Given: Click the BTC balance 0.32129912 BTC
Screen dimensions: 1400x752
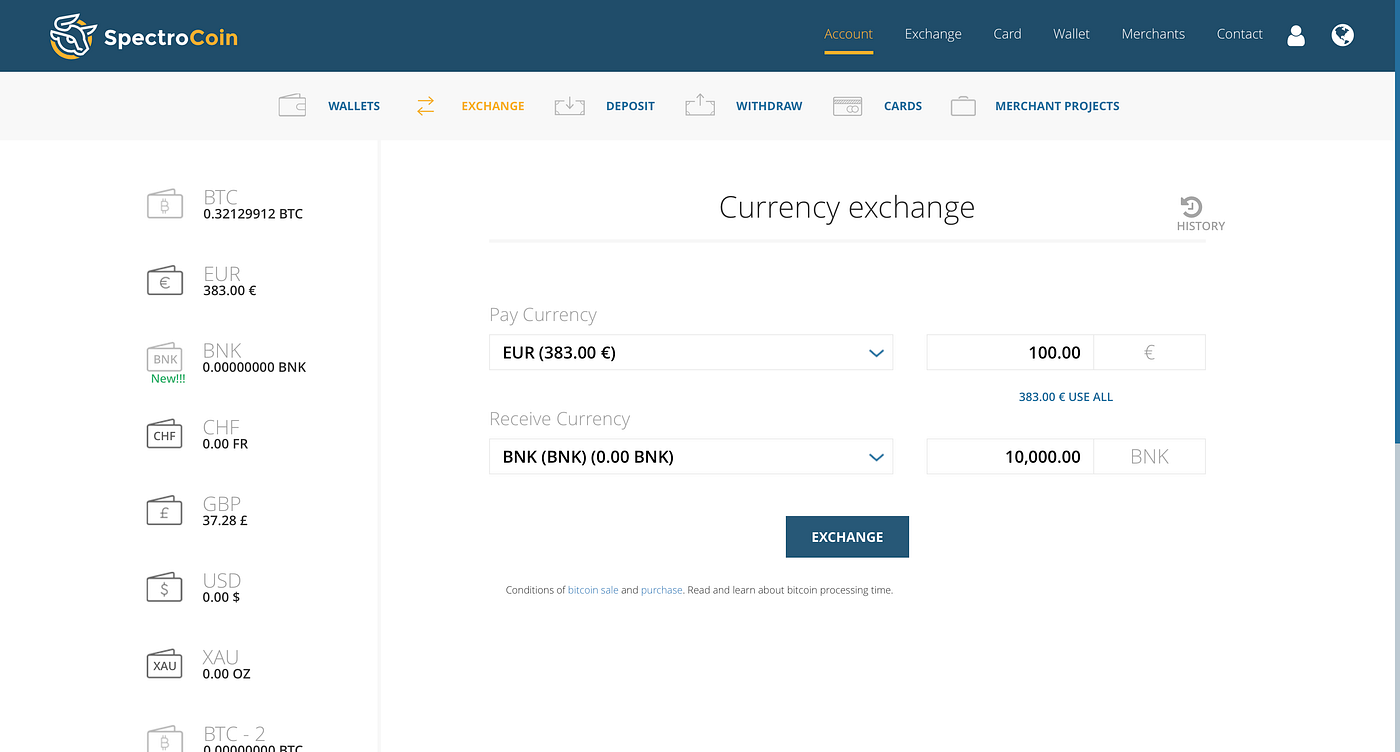Looking at the screenshot, I should [x=253, y=214].
